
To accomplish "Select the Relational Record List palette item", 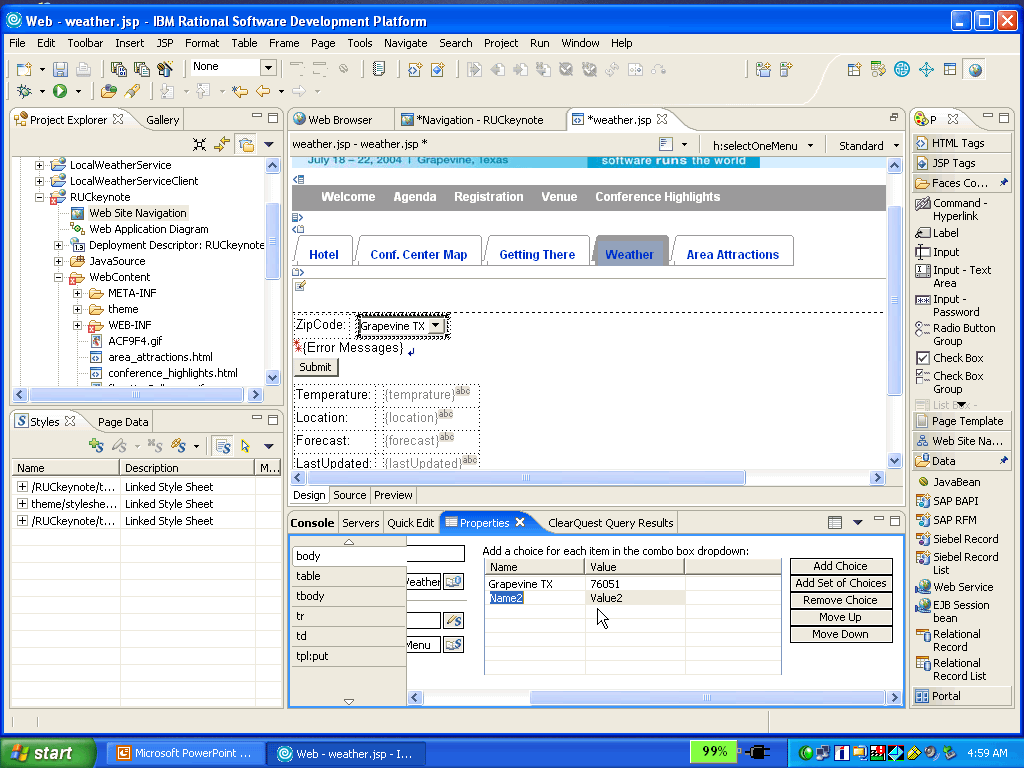I will point(952,669).
